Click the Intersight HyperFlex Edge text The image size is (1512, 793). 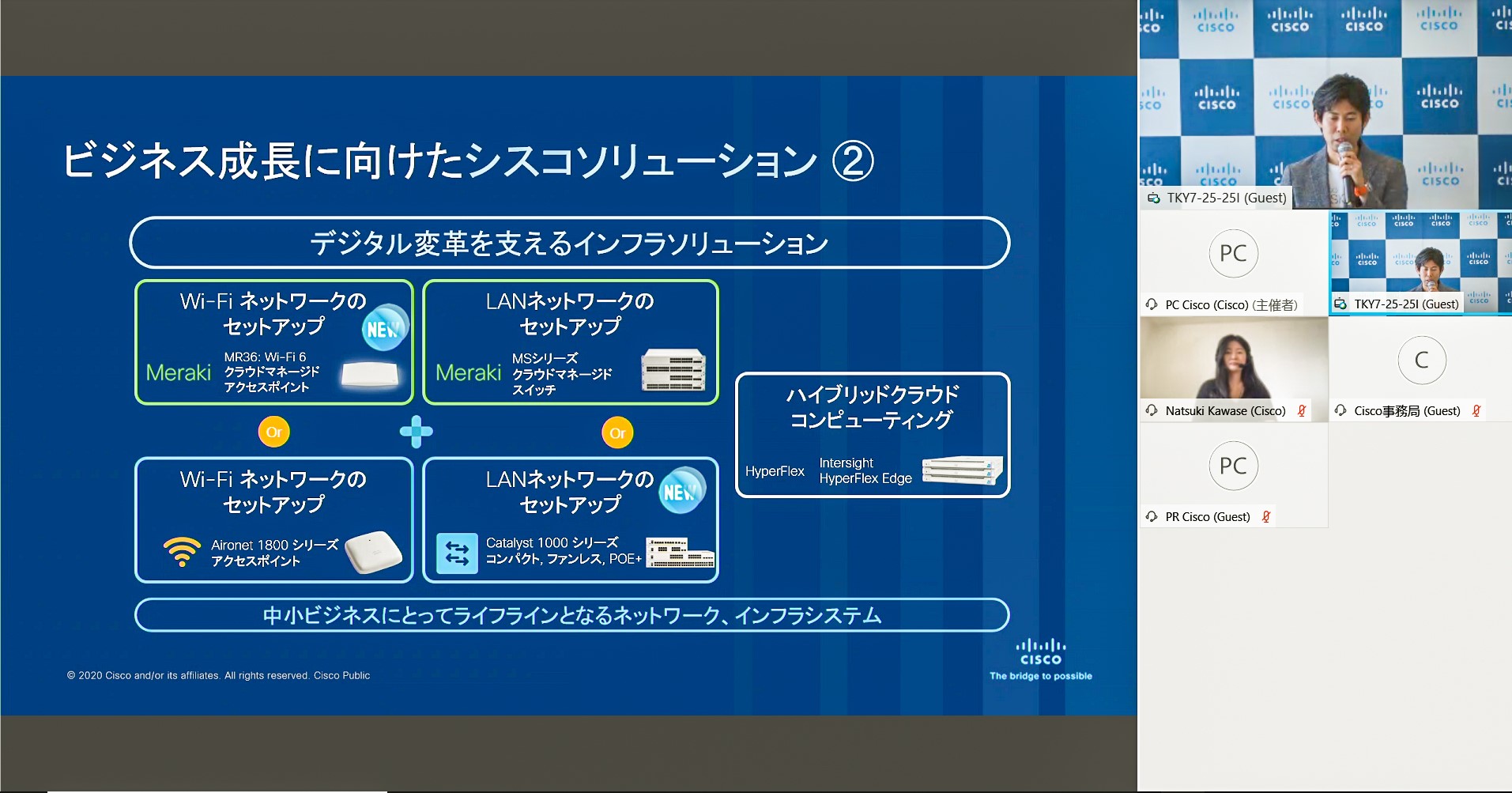865,470
